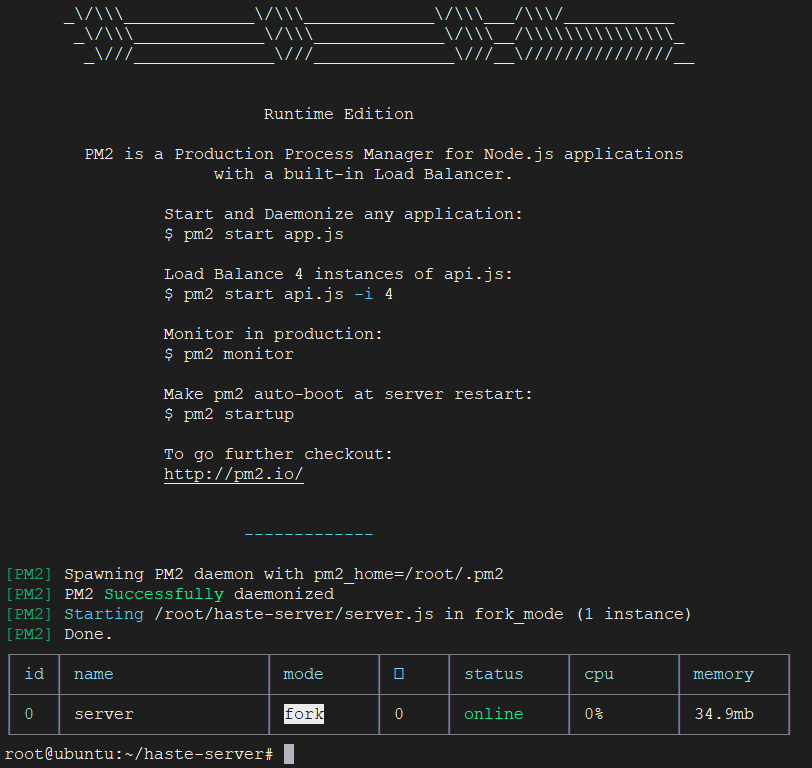Click the 'Successfully' word in the log
The width and height of the screenshot is (812, 768).
tap(164, 594)
